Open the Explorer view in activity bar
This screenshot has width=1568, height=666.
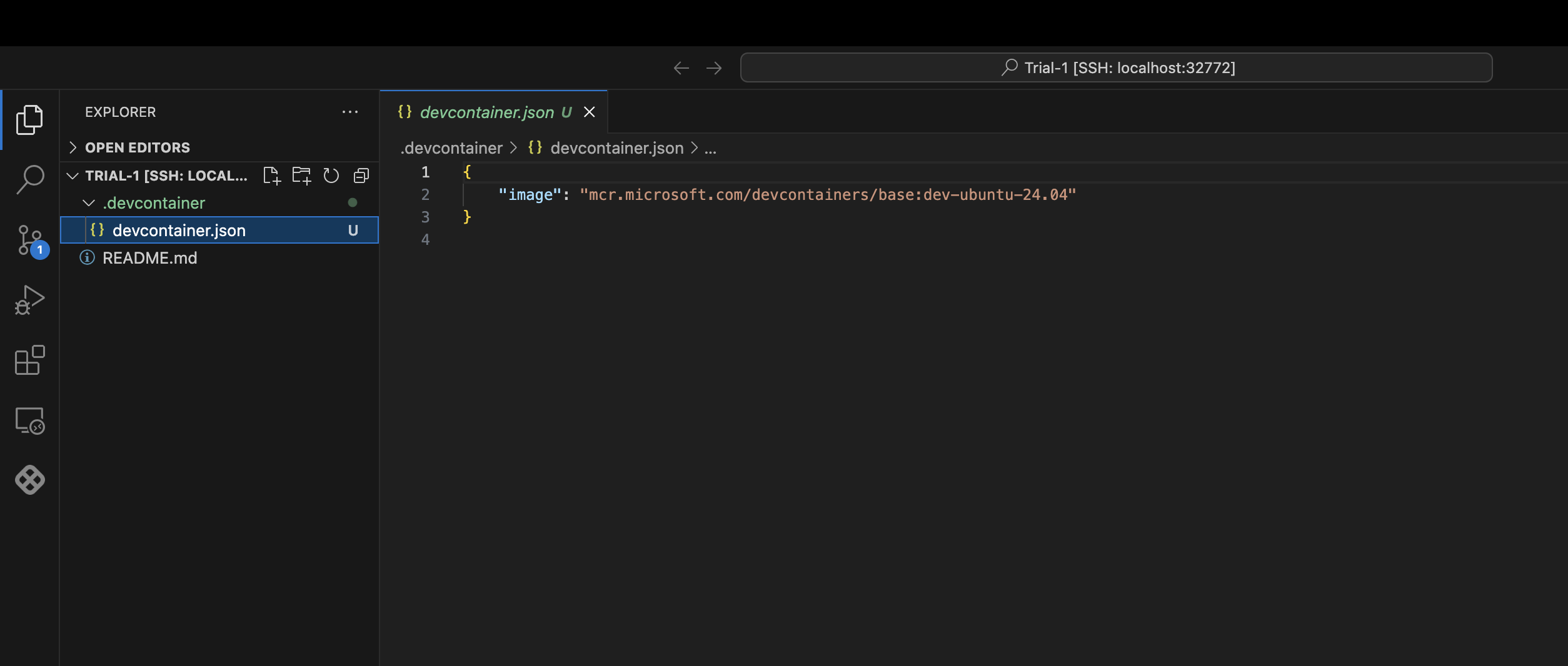coord(29,119)
